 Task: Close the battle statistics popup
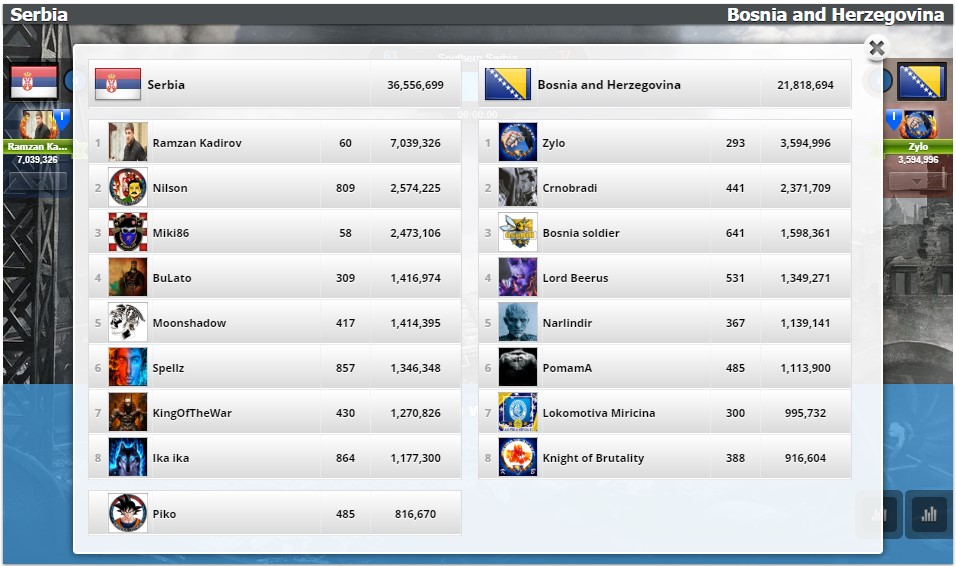click(876, 48)
